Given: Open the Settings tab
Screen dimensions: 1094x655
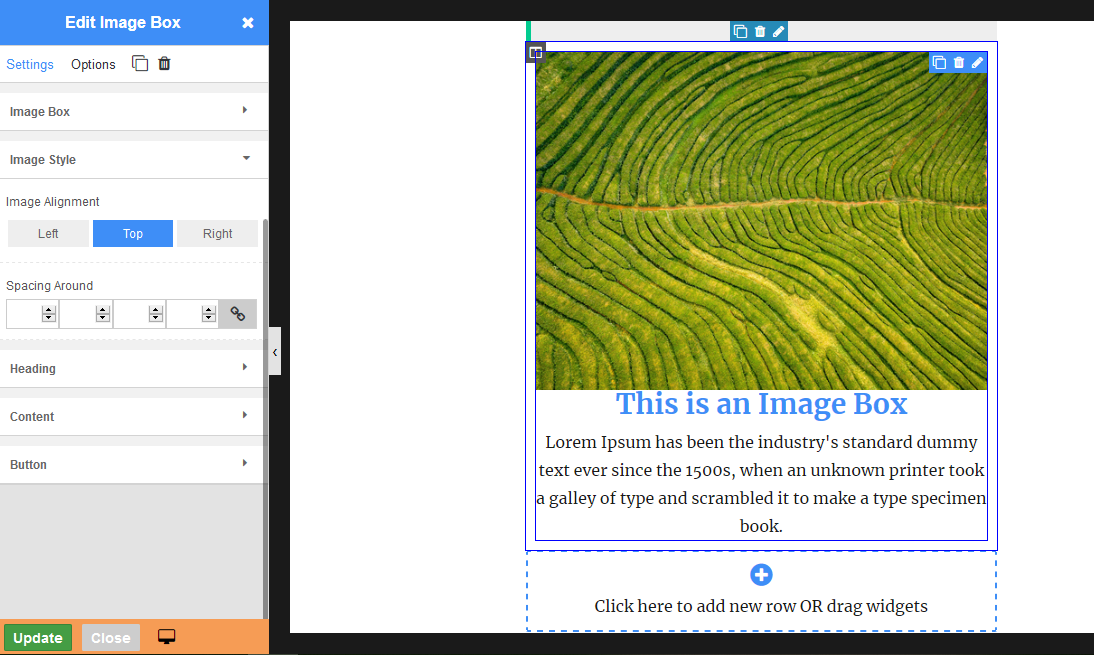Looking at the screenshot, I should click(30, 64).
